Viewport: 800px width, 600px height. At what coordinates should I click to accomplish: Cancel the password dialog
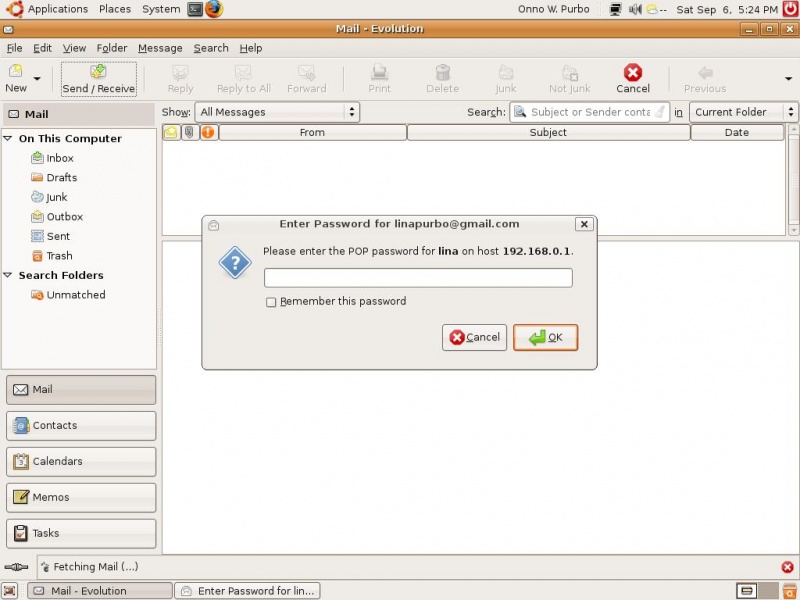[x=474, y=337]
